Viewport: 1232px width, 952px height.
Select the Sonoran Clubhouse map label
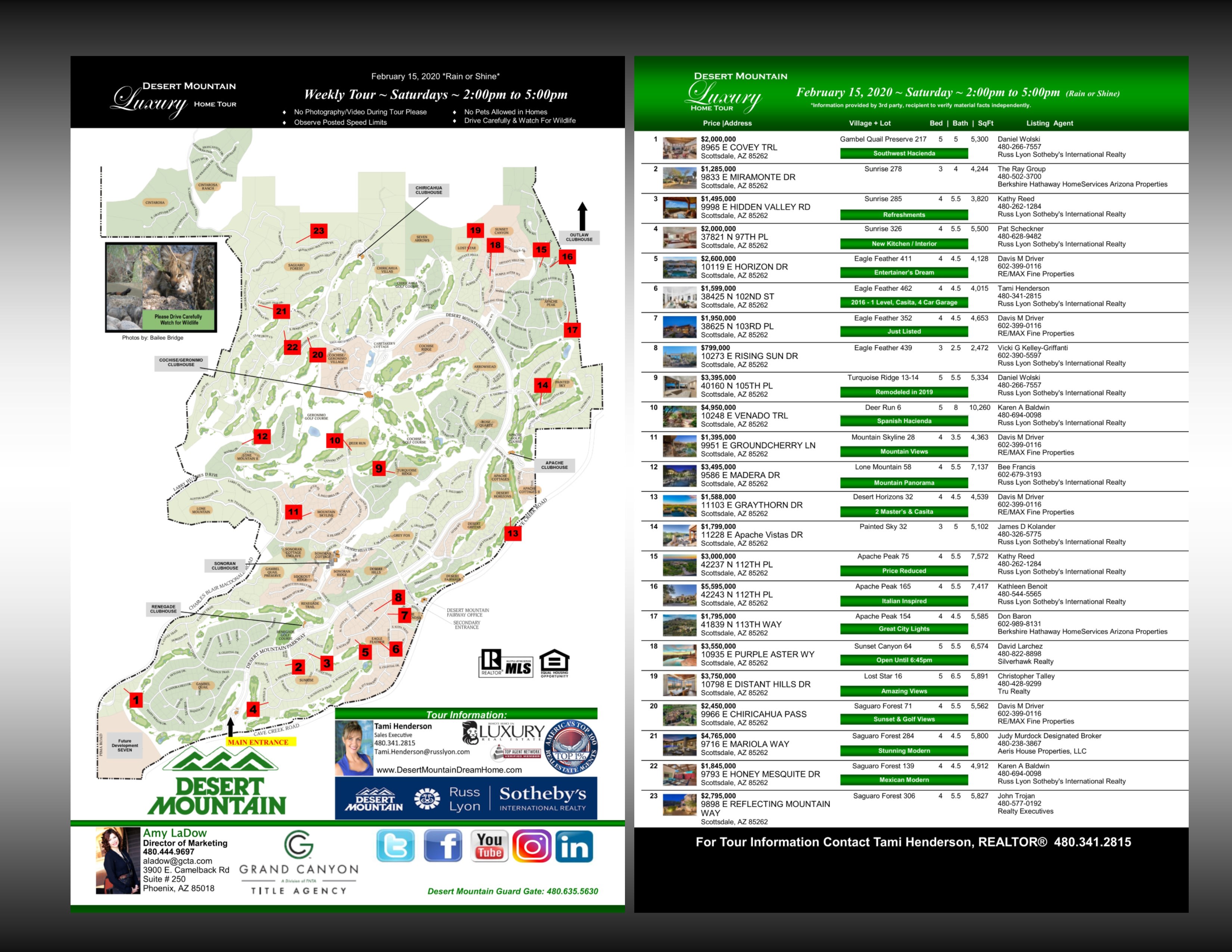(x=225, y=566)
